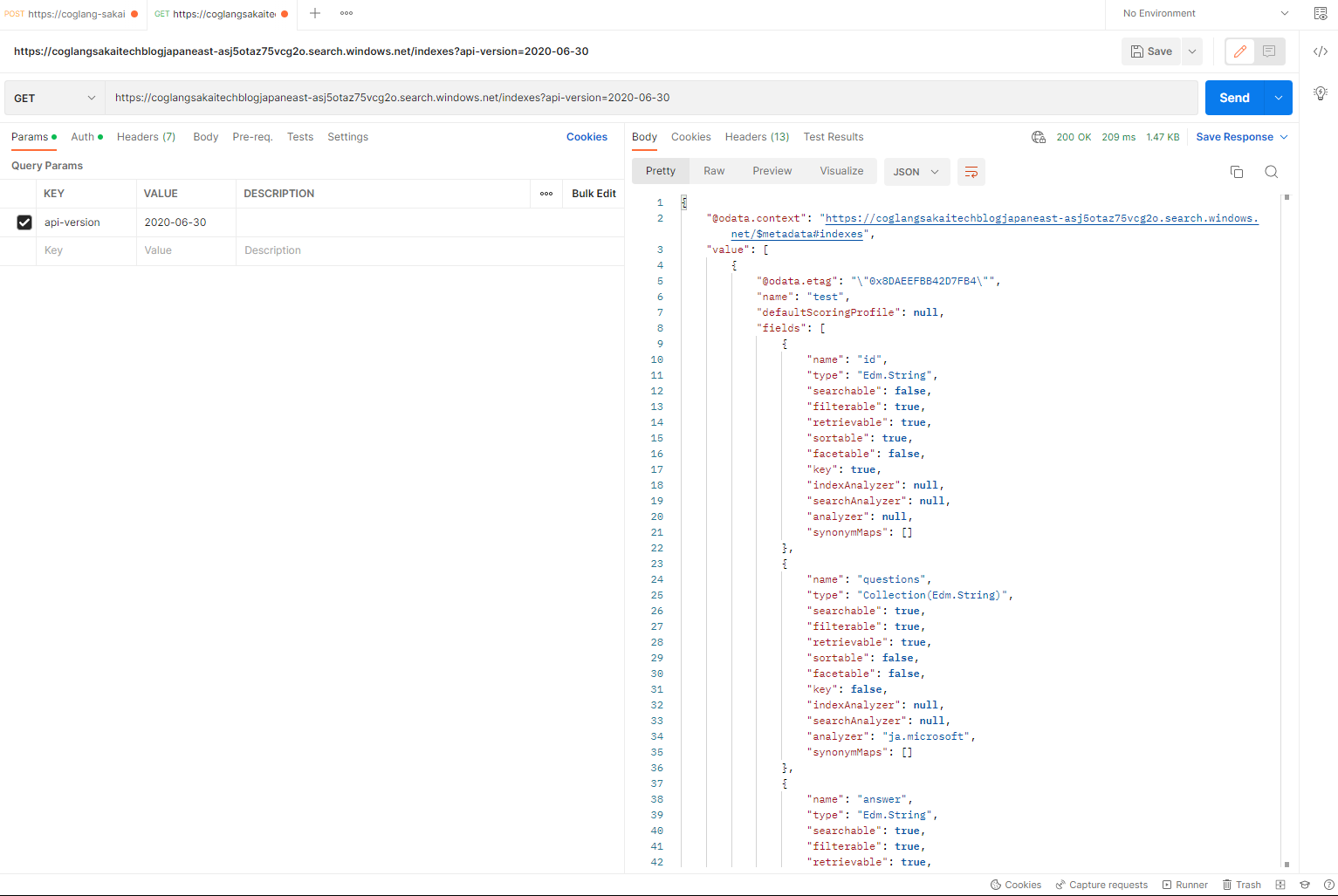This screenshot has width=1338, height=896.
Task: Add a new request tab with plus icon
Action: tap(315, 13)
